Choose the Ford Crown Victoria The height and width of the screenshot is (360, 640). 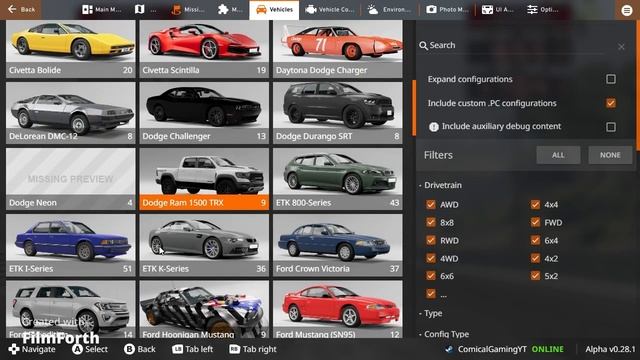coord(338,245)
